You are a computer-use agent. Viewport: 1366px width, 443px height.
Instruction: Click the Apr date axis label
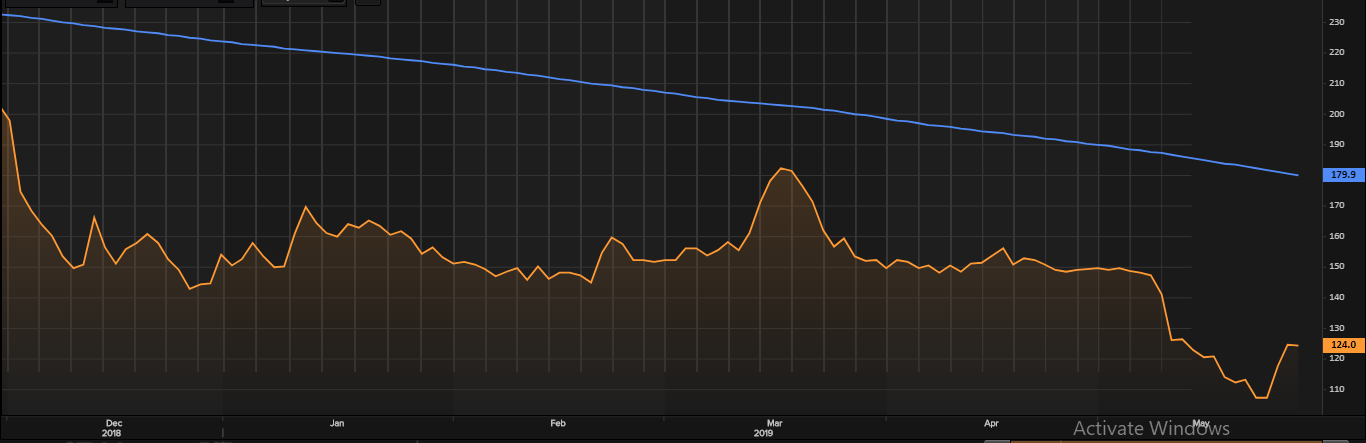[992, 424]
